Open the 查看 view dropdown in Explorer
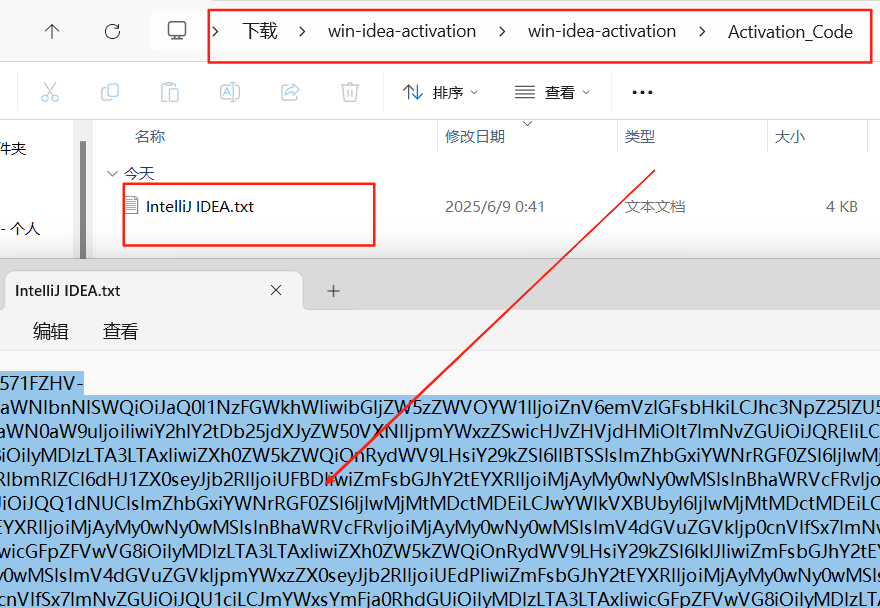Screen dimensions: 880x608 click(x=552, y=92)
